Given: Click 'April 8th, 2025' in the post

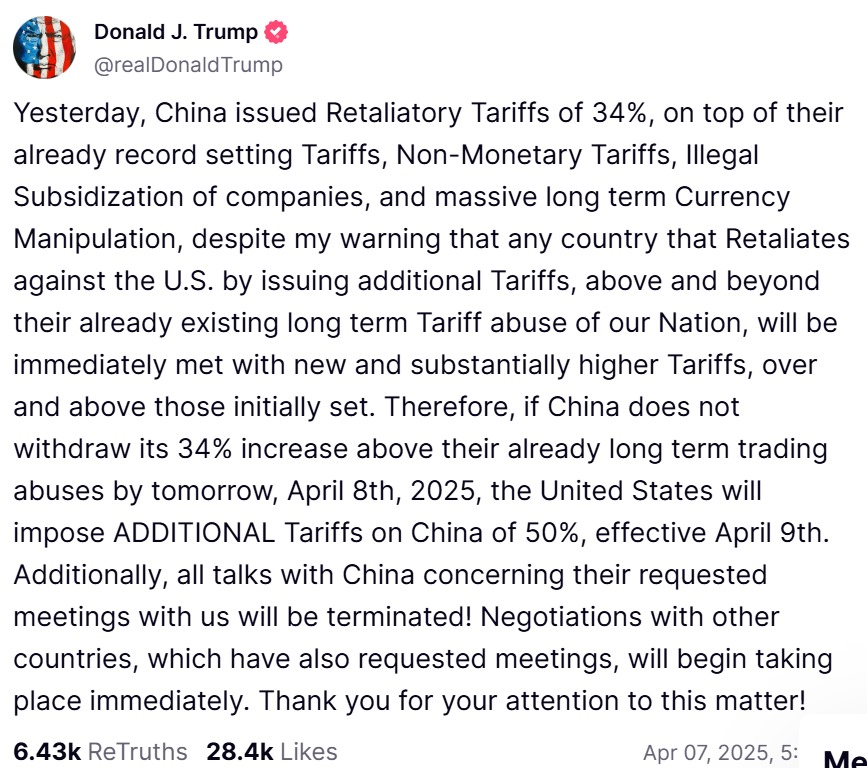Looking at the screenshot, I should click(x=381, y=491).
